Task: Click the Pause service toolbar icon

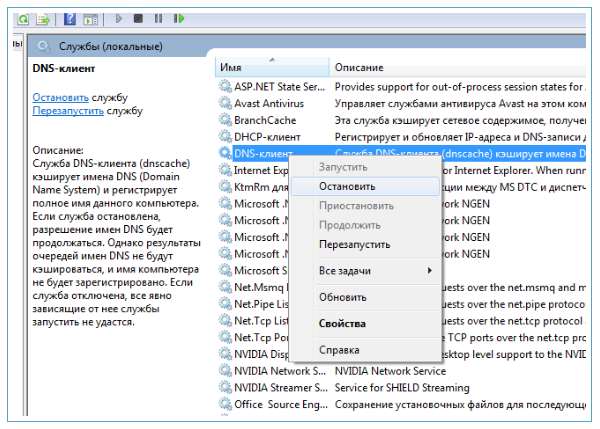Action: pyautogui.click(x=158, y=18)
